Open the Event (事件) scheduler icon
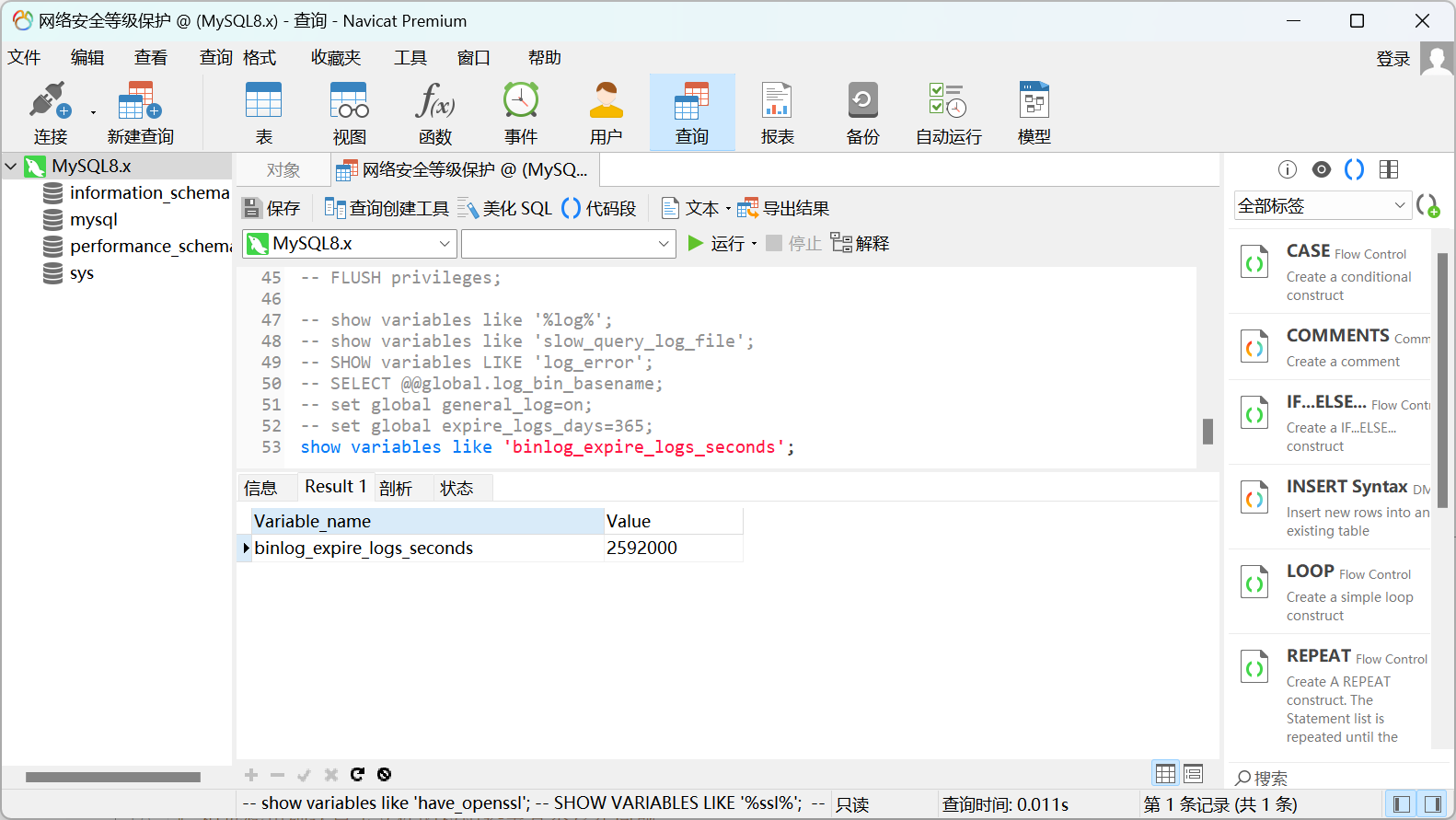Image resolution: width=1456 pixels, height=820 pixels. 520,112
